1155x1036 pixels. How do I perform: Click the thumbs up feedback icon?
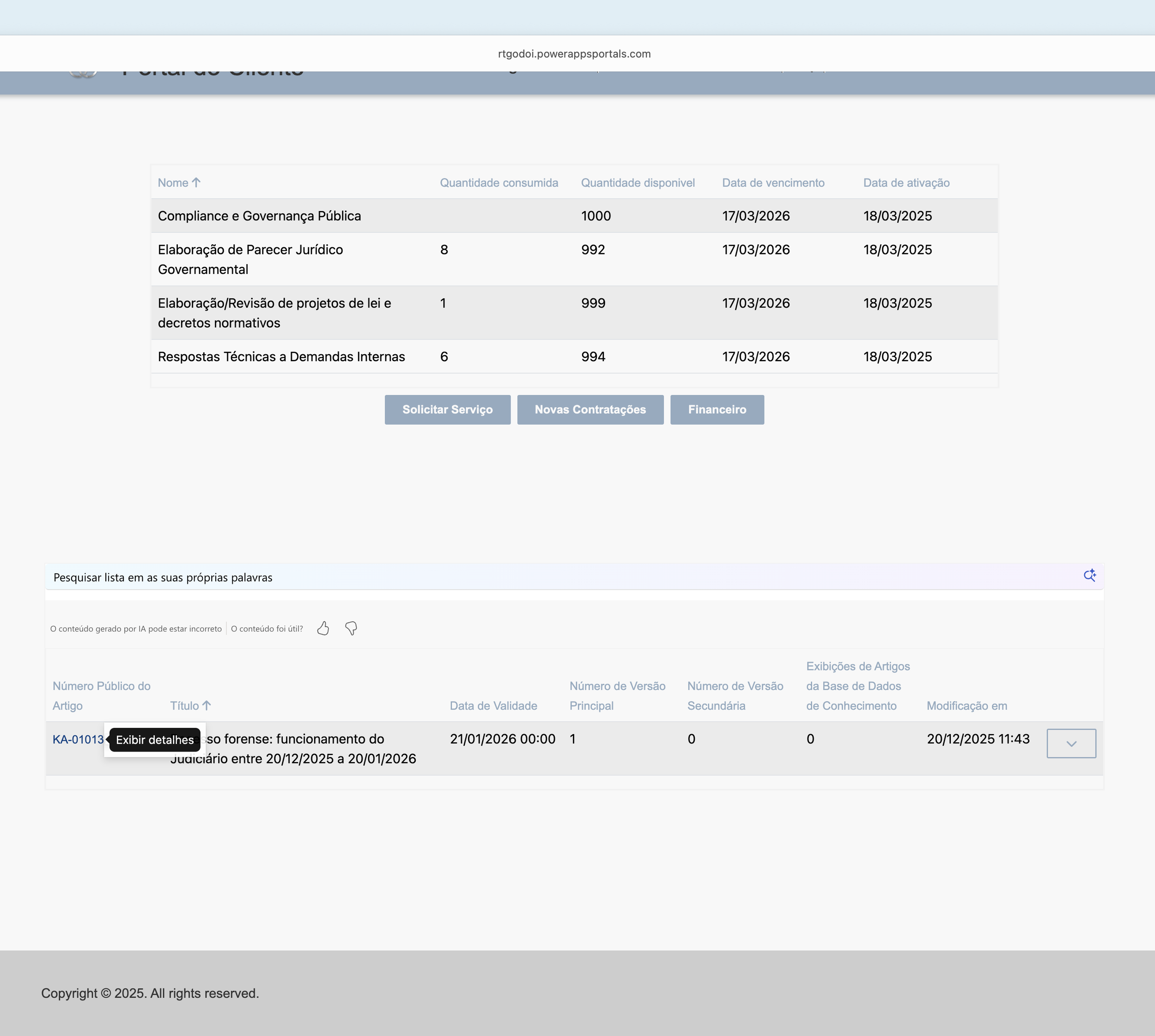click(323, 629)
